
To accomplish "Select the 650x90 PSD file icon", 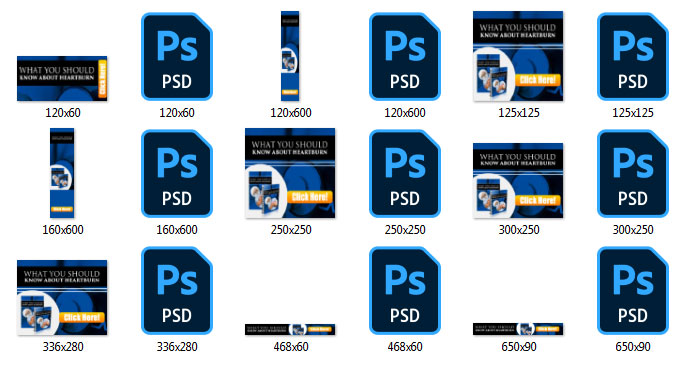I will click(633, 291).
